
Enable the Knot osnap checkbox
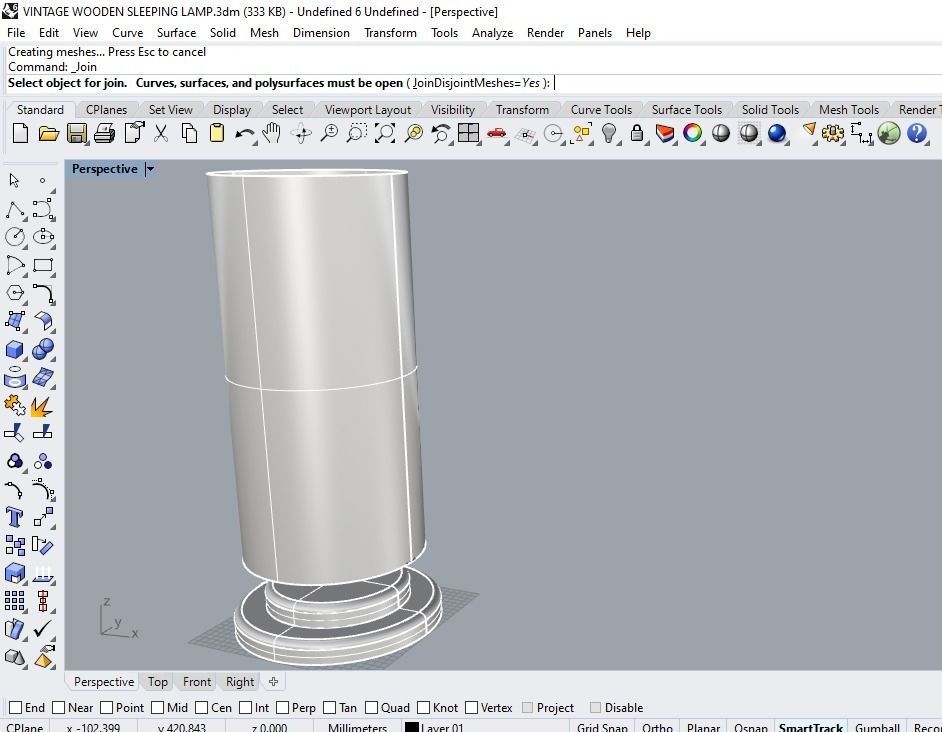coord(424,707)
